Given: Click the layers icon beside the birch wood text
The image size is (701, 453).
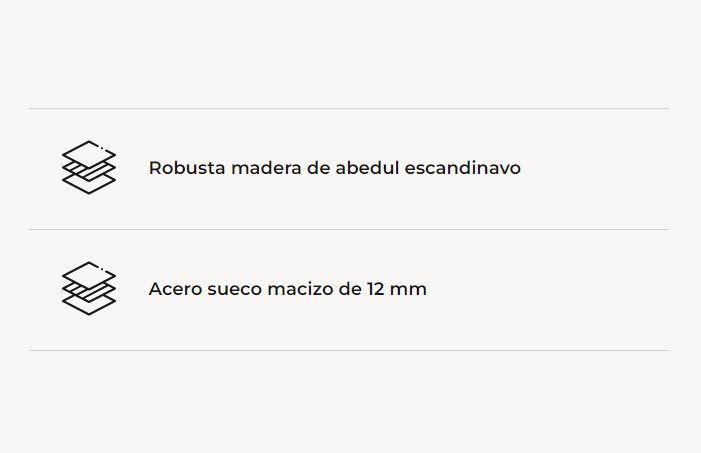Looking at the screenshot, I should [89, 167].
